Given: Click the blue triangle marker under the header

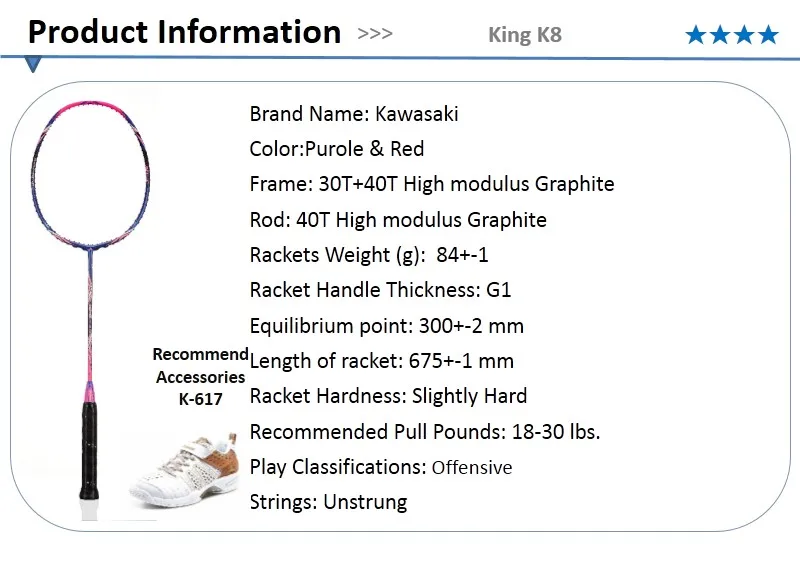Looking at the screenshot, I should pos(33,65).
